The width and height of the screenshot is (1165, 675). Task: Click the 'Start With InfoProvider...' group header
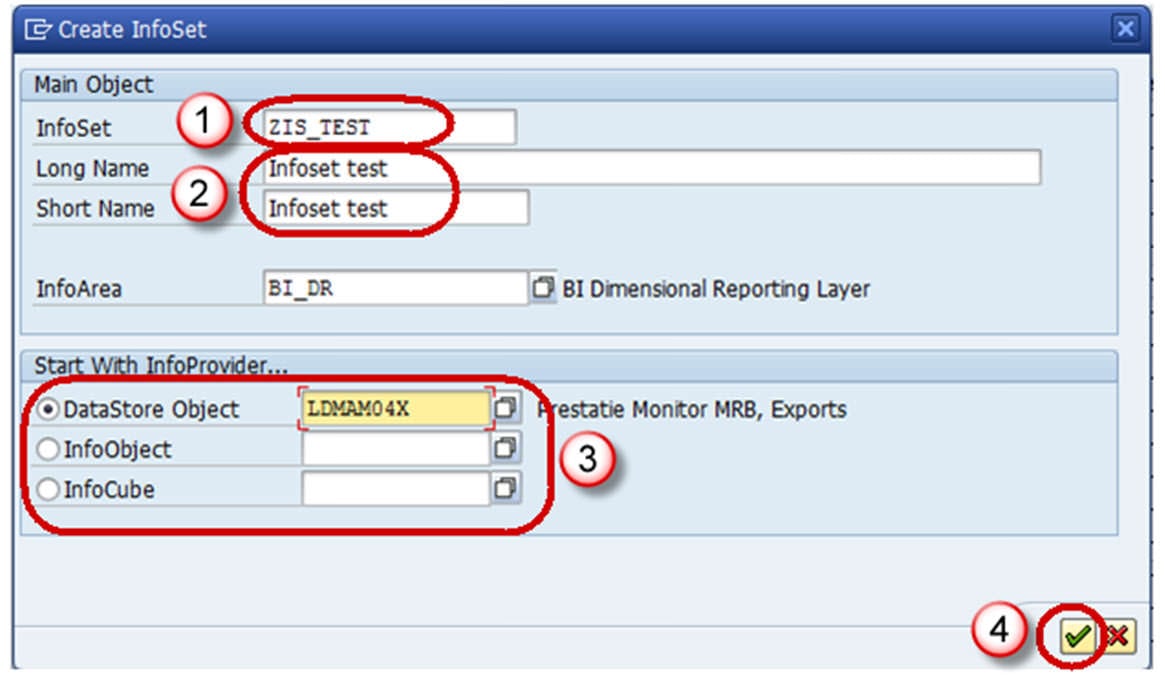[160, 365]
